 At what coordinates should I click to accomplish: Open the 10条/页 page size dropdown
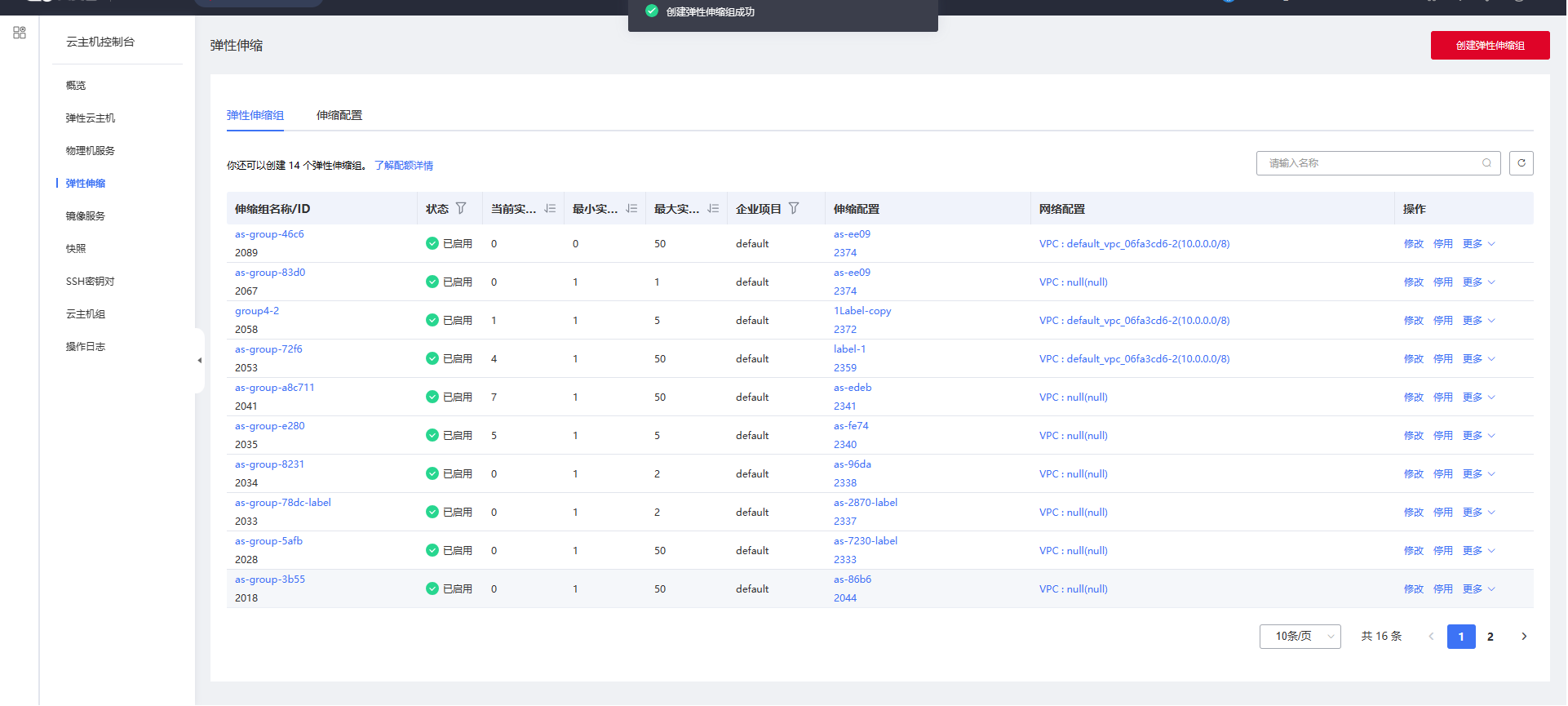pyautogui.click(x=1300, y=637)
